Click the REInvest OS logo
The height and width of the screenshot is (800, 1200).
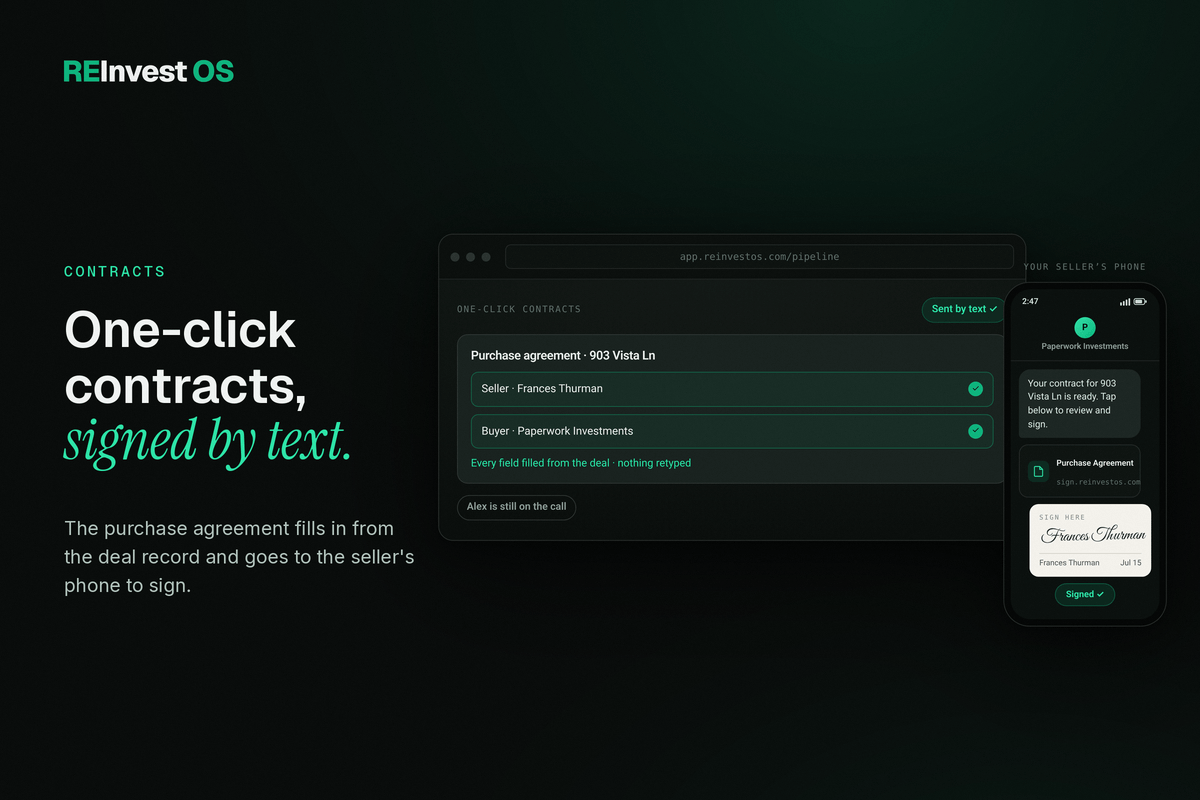[148, 71]
